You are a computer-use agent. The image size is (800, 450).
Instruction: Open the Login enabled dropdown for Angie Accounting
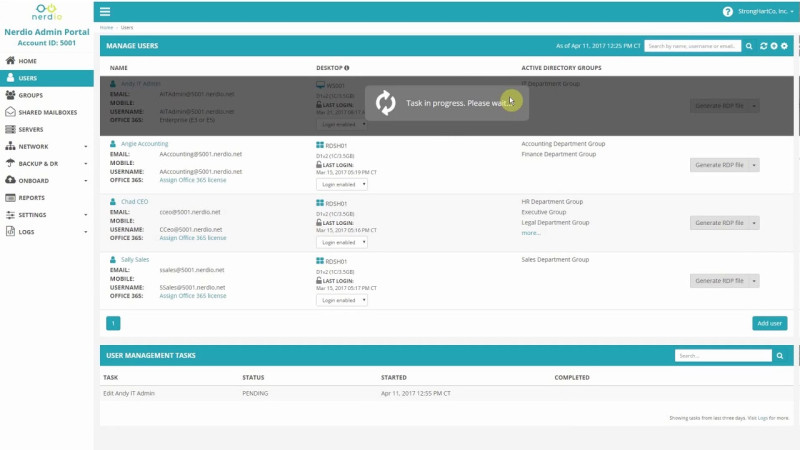point(342,184)
